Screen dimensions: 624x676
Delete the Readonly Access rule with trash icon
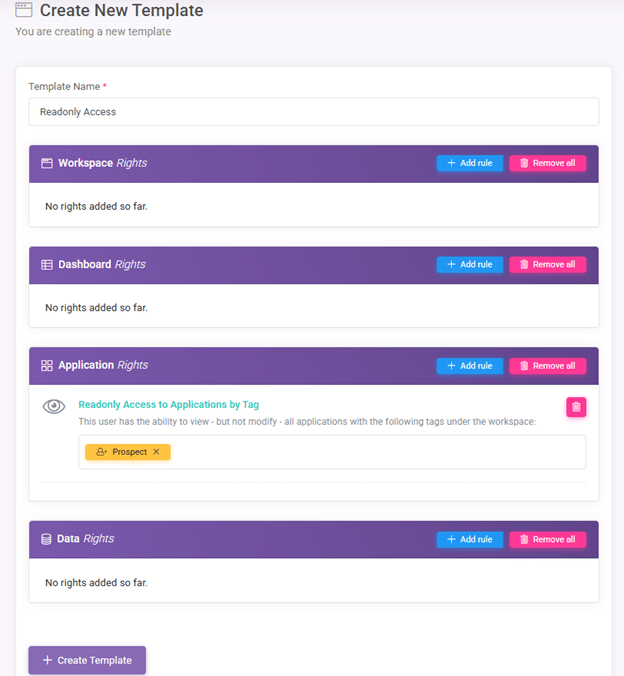(576, 406)
